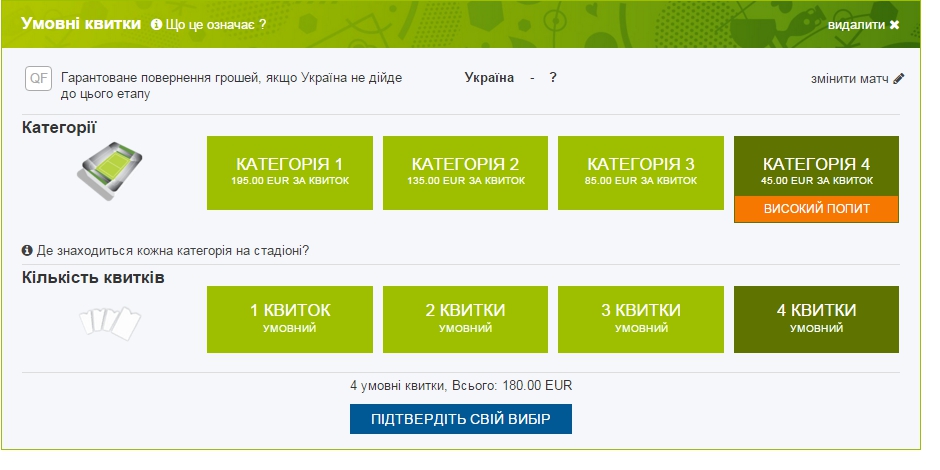Image resolution: width=940 pixels, height=470 pixels.
Task: Click the "видалити" text link
Action: click(855, 25)
